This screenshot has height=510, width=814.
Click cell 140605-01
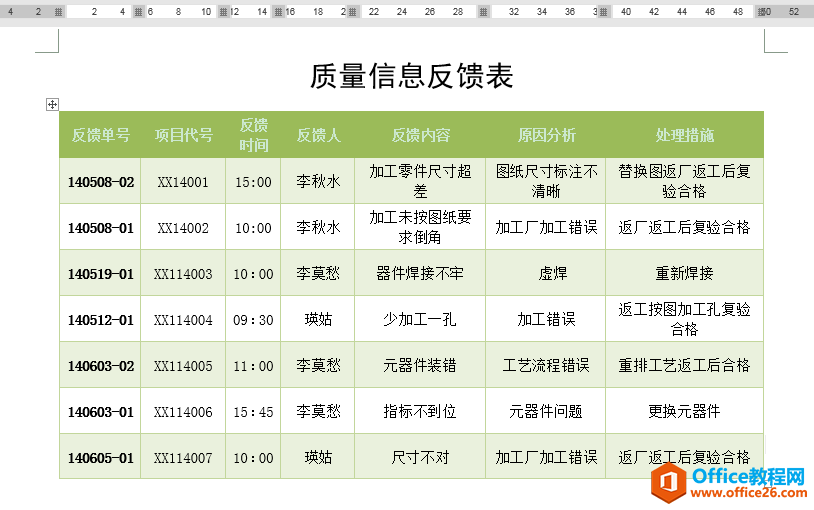click(101, 458)
